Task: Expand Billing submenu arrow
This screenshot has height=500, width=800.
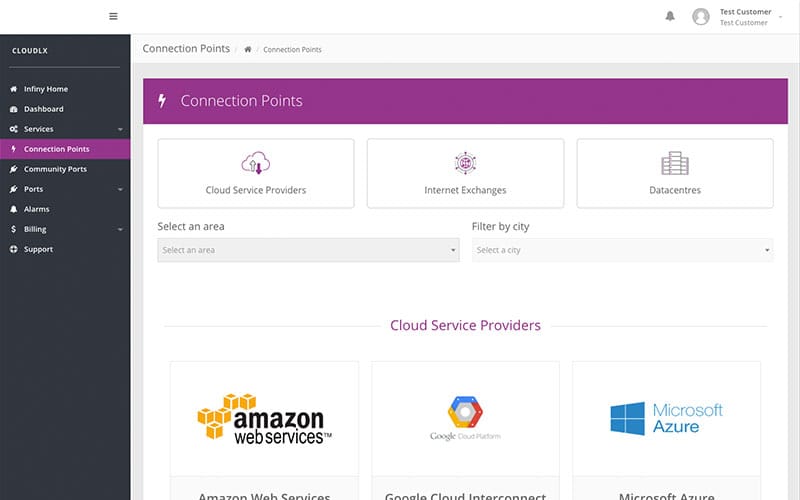Action: pyautogui.click(x=120, y=230)
